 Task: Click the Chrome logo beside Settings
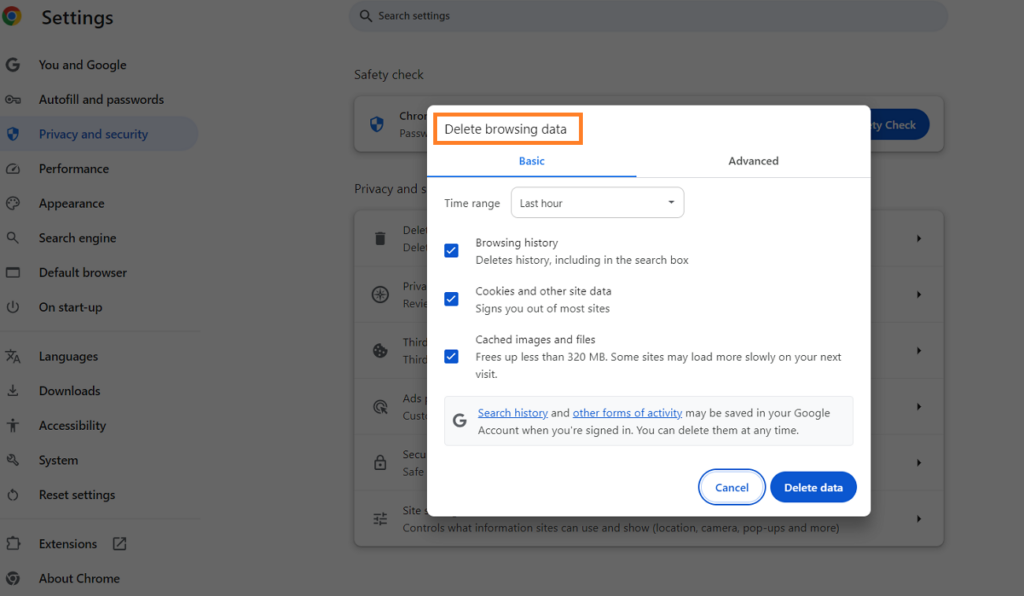pos(13,17)
